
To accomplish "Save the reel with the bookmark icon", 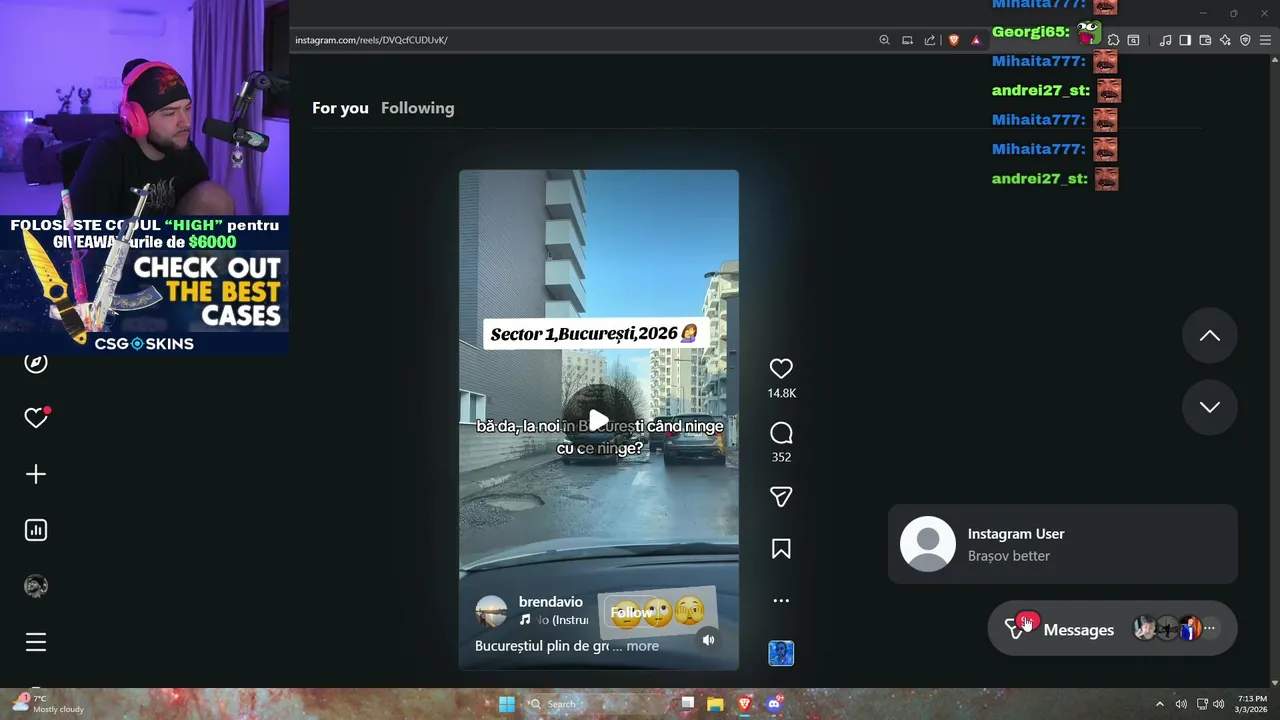I will coord(781,549).
